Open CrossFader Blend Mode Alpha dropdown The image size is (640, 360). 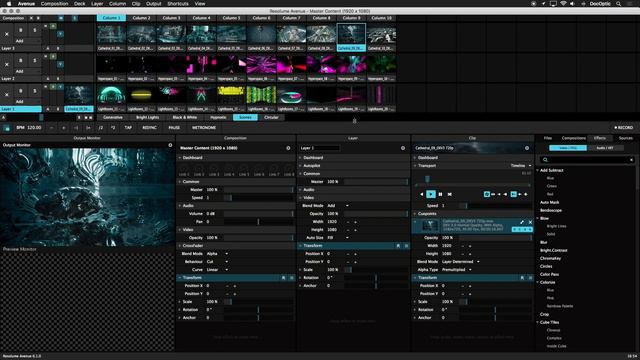click(x=217, y=253)
